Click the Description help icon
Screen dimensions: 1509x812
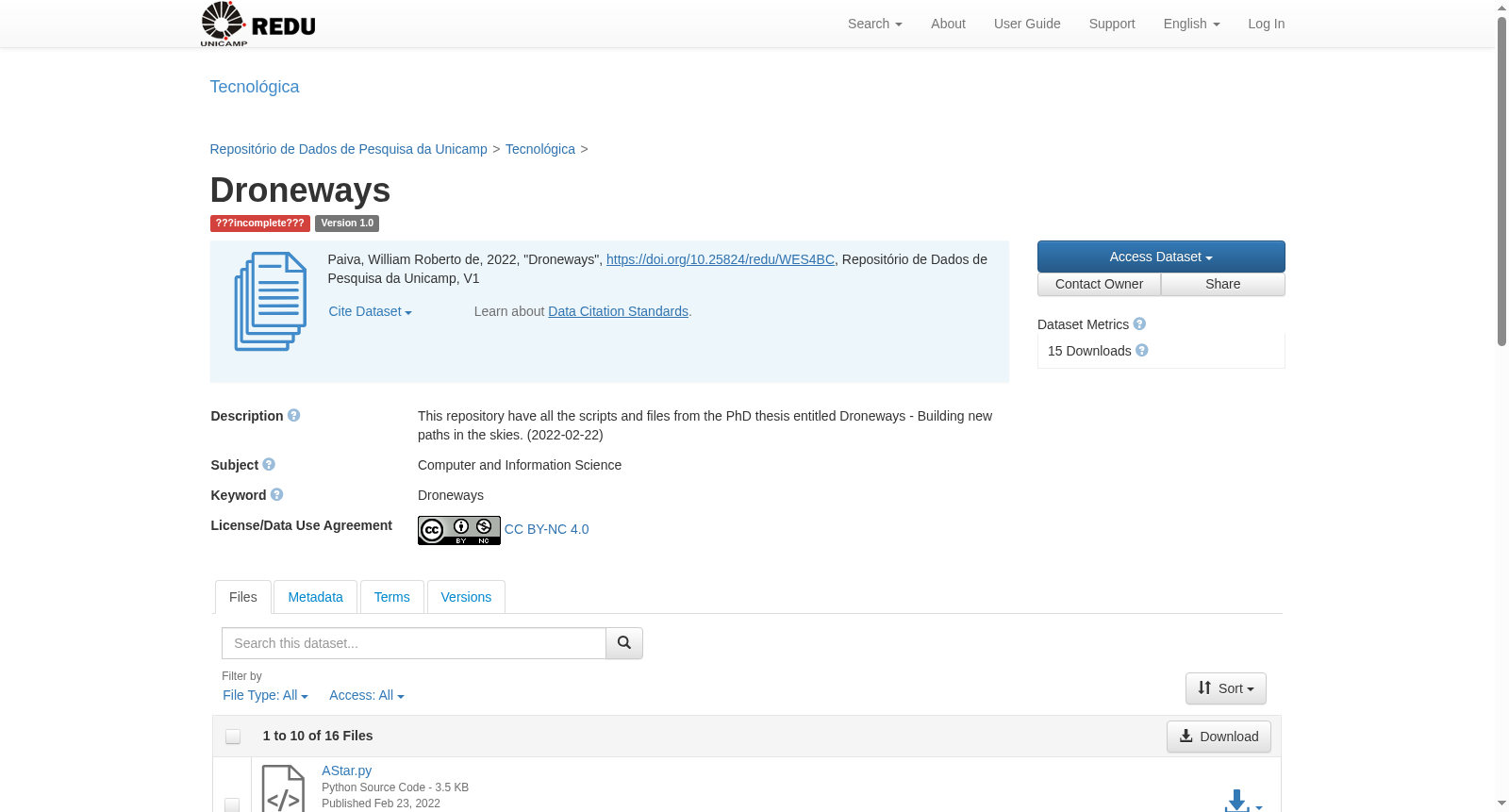pos(294,415)
